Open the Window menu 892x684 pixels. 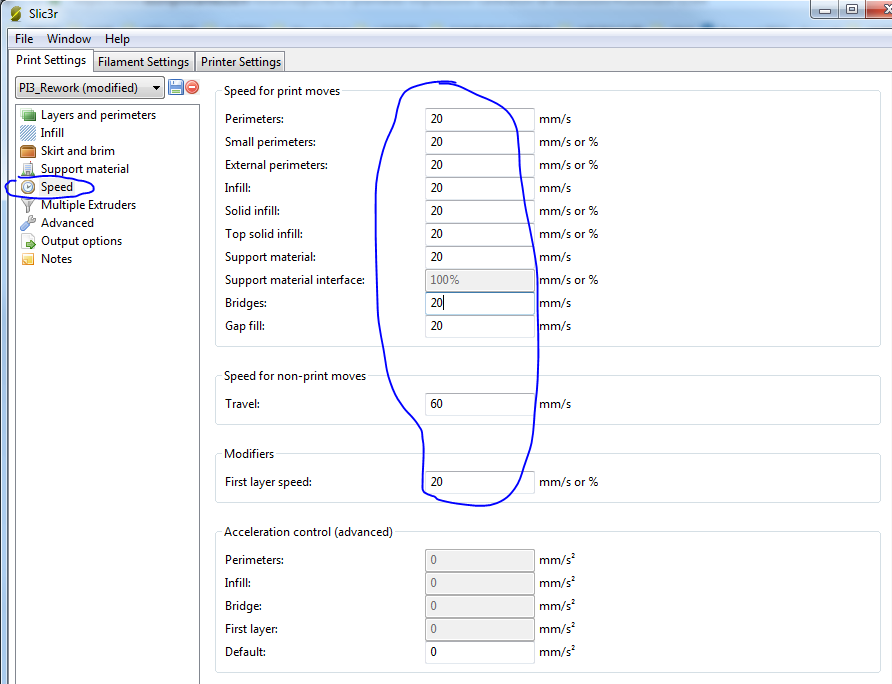point(69,39)
